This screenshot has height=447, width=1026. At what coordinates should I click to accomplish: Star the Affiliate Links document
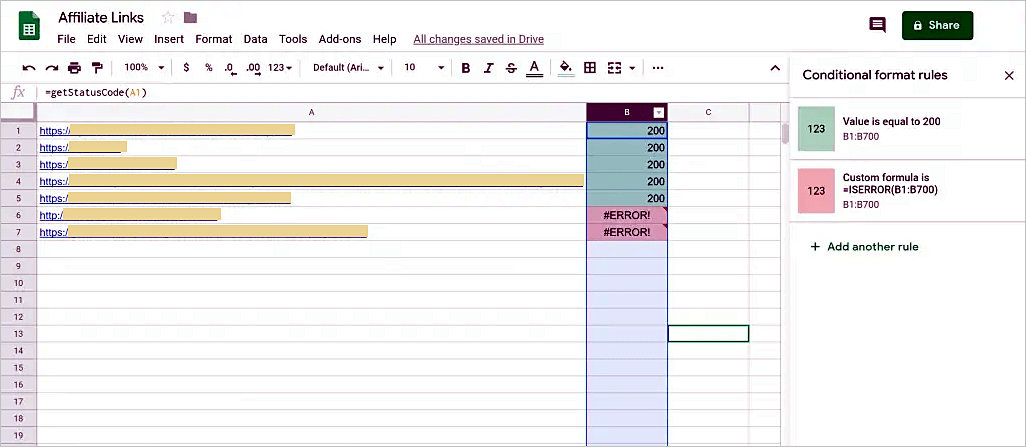coord(167,18)
